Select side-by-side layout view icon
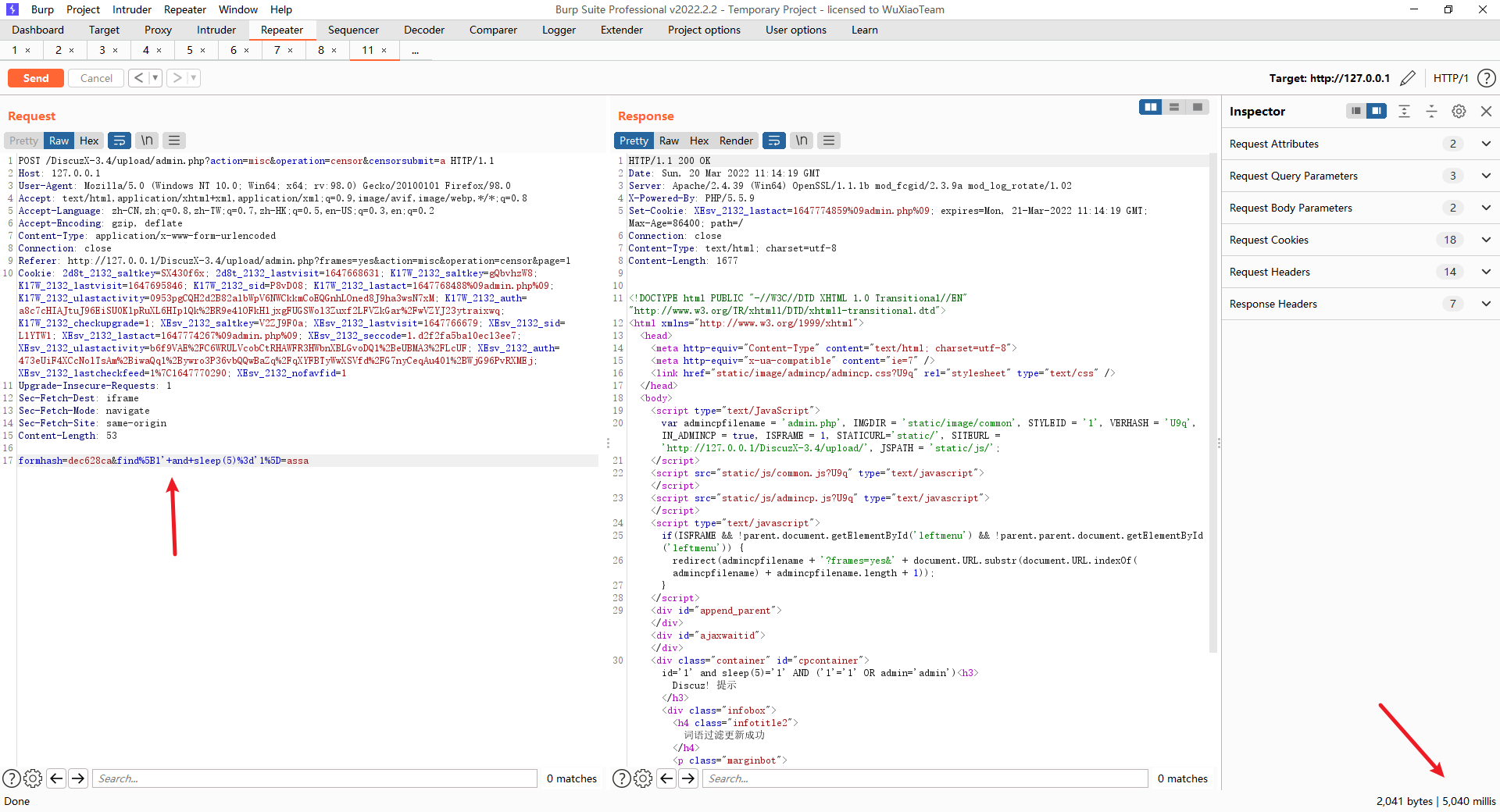 tap(1150, 107)
